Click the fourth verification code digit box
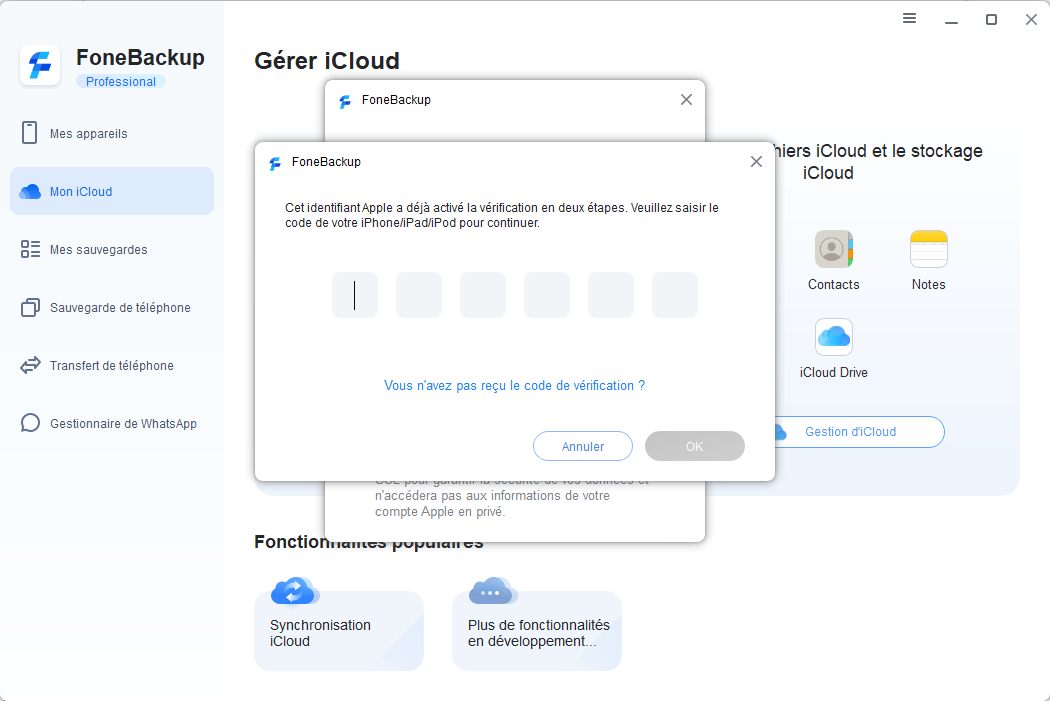This screenshot has height=701, width=1050. [546, 295]
